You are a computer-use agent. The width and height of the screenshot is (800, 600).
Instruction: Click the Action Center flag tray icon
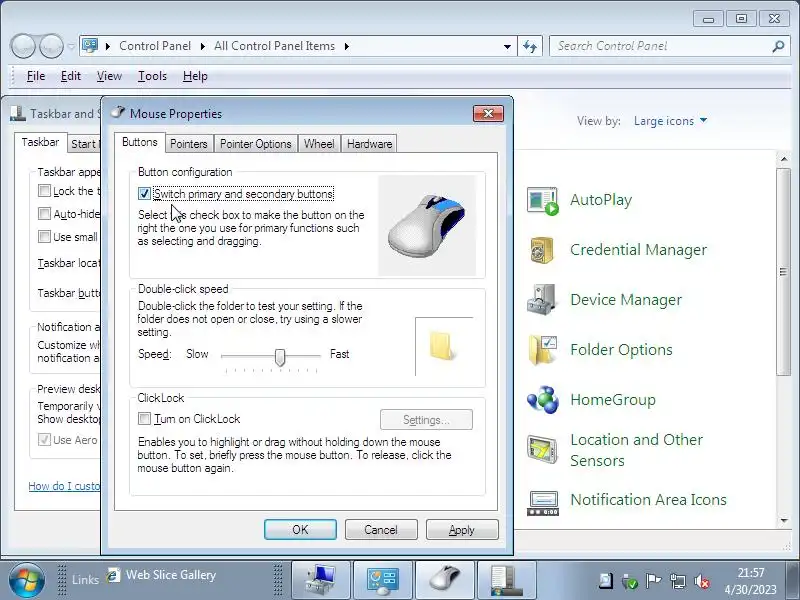pyautogui.click(x=654, y=581)
